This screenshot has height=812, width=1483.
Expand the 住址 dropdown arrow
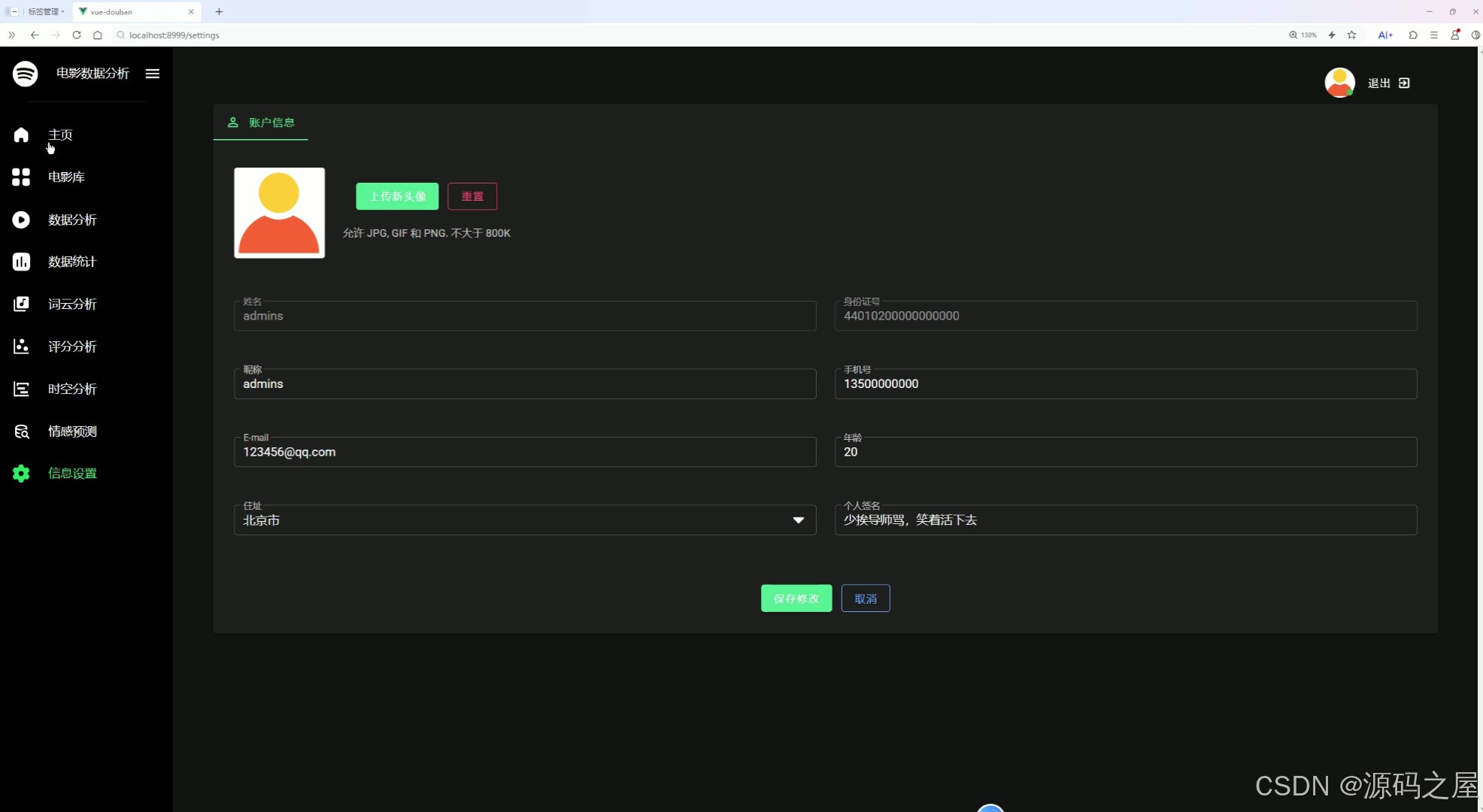pyautogui.click(x=798, y=520)
